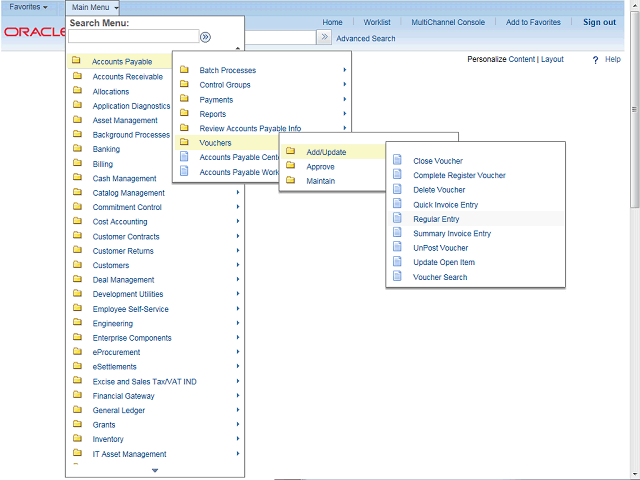Open the Favorites dropdown menu
Image resolution: width=640 pixels, height=480 pixels.
coord(28,7)
